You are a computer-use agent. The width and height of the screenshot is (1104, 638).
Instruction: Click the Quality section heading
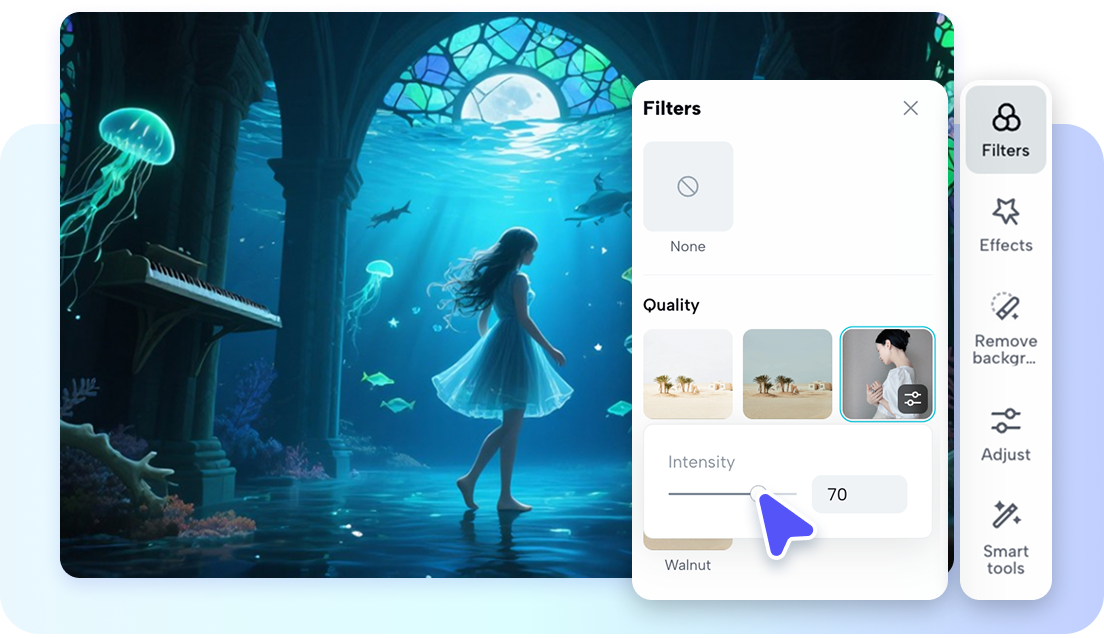click(x=671, y=305)
